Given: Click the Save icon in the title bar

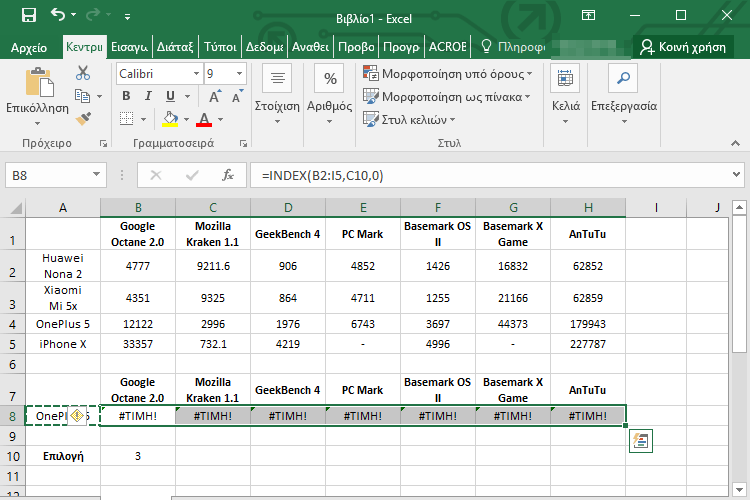Looking at the screenshot, I should [x=29, y=16].
